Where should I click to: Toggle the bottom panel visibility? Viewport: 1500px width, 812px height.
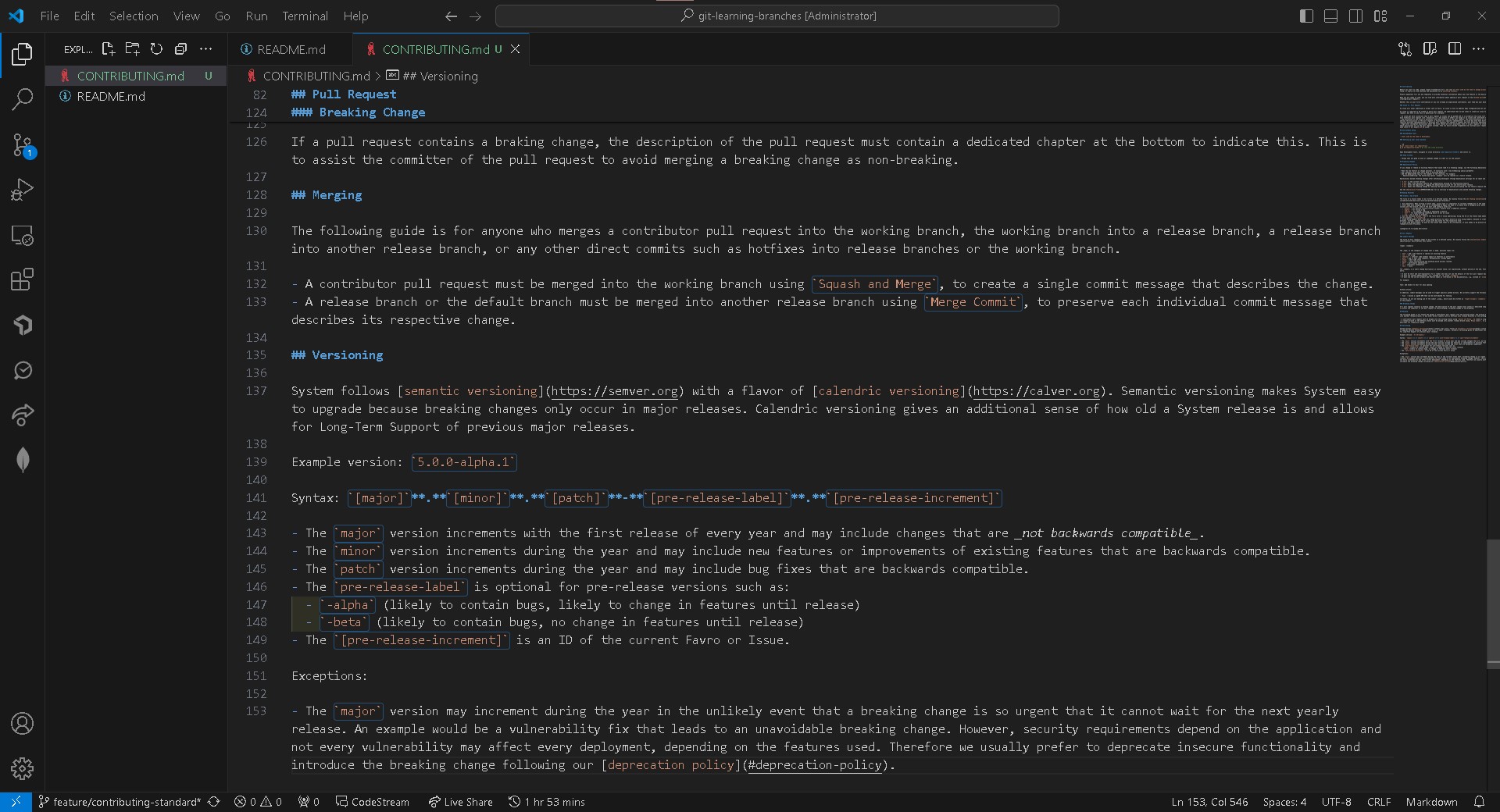[1330, 16]
